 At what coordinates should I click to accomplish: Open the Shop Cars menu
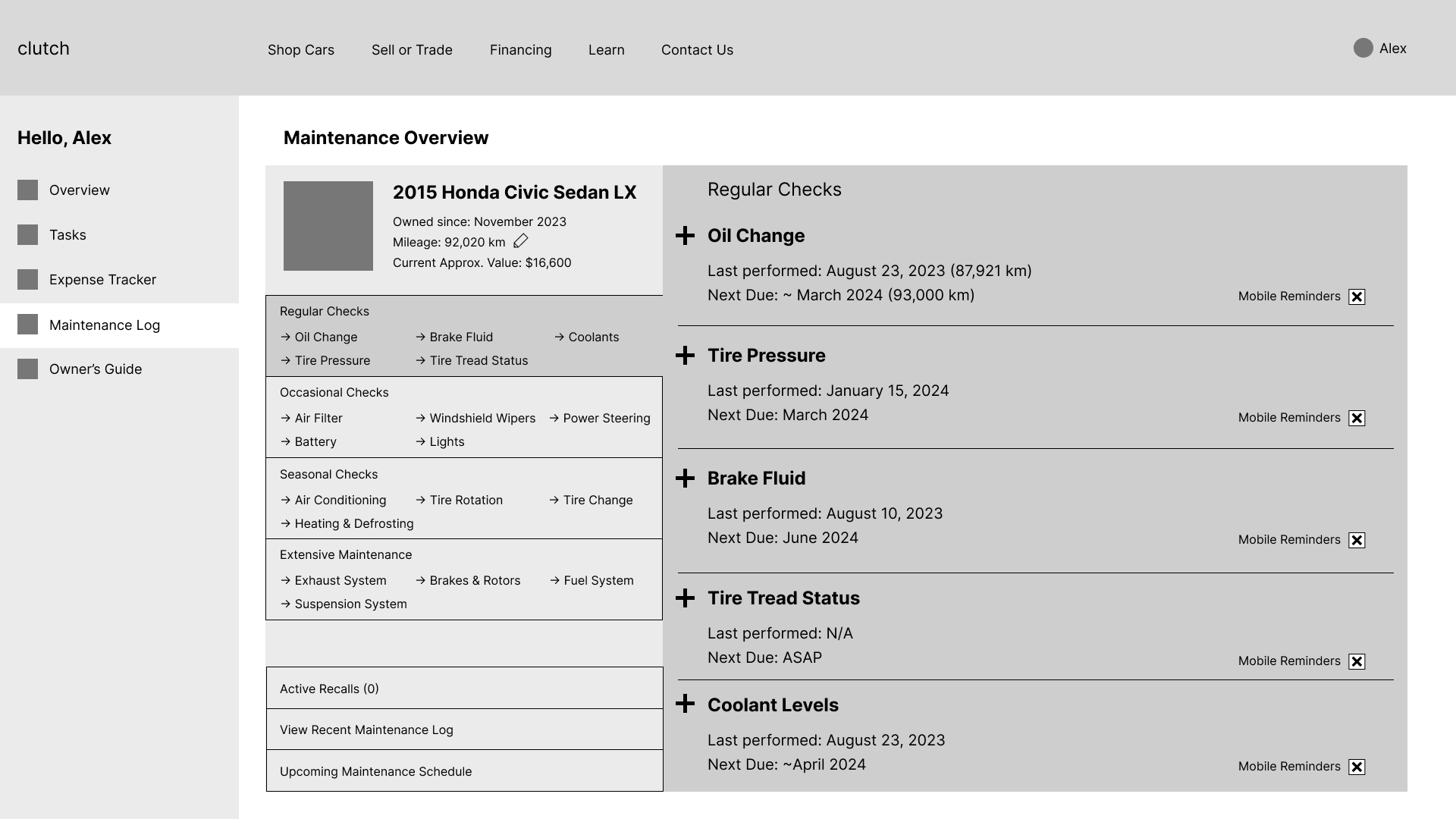point(301,50)
